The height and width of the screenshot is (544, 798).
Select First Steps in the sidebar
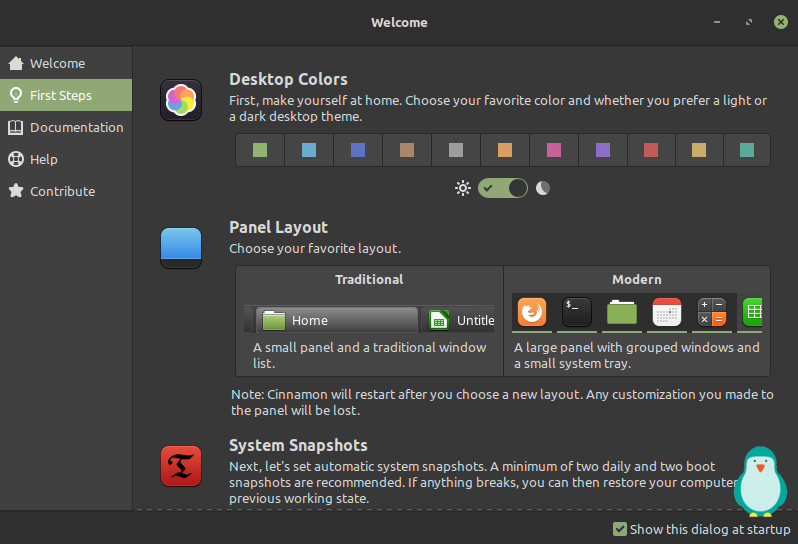pos(66,95)
